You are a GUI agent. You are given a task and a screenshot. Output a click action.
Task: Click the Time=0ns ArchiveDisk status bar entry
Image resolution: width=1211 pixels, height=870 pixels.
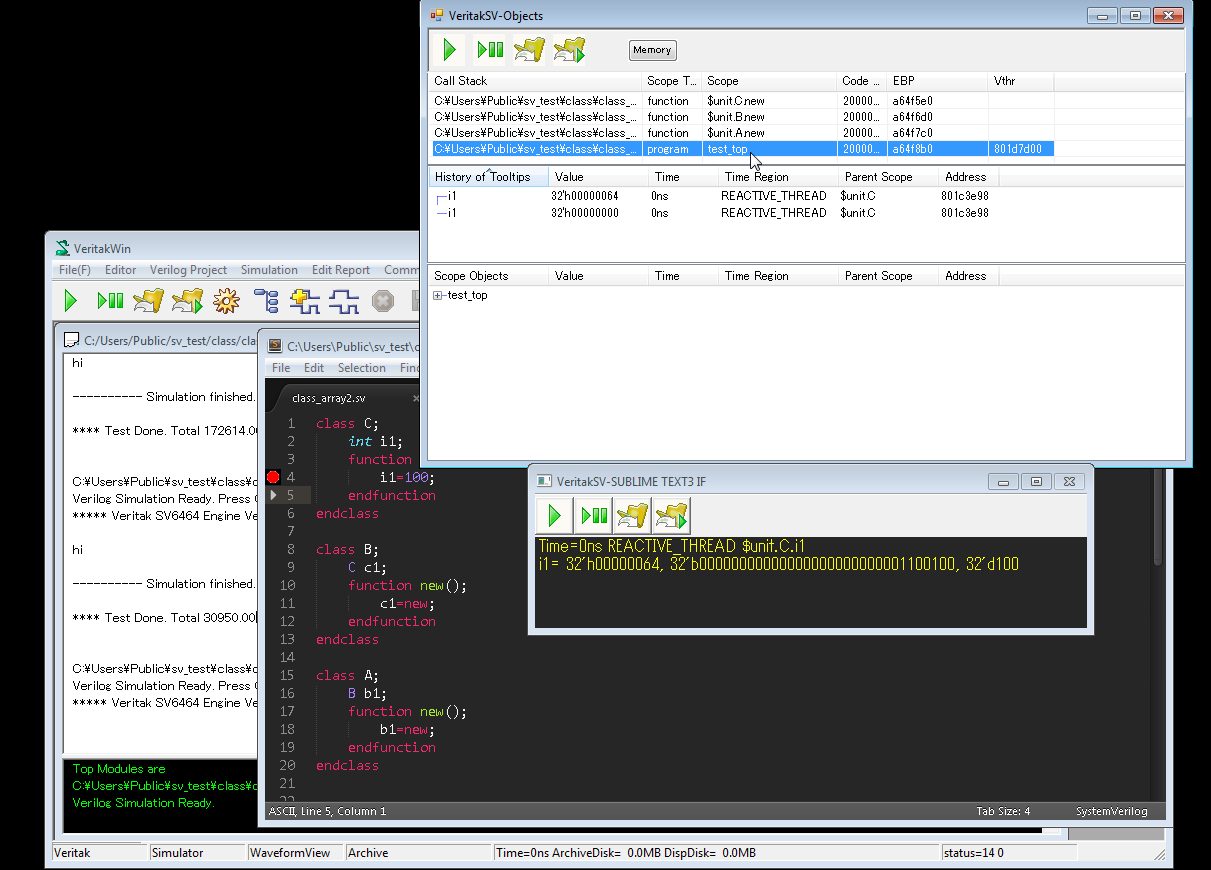pos(717,853)
